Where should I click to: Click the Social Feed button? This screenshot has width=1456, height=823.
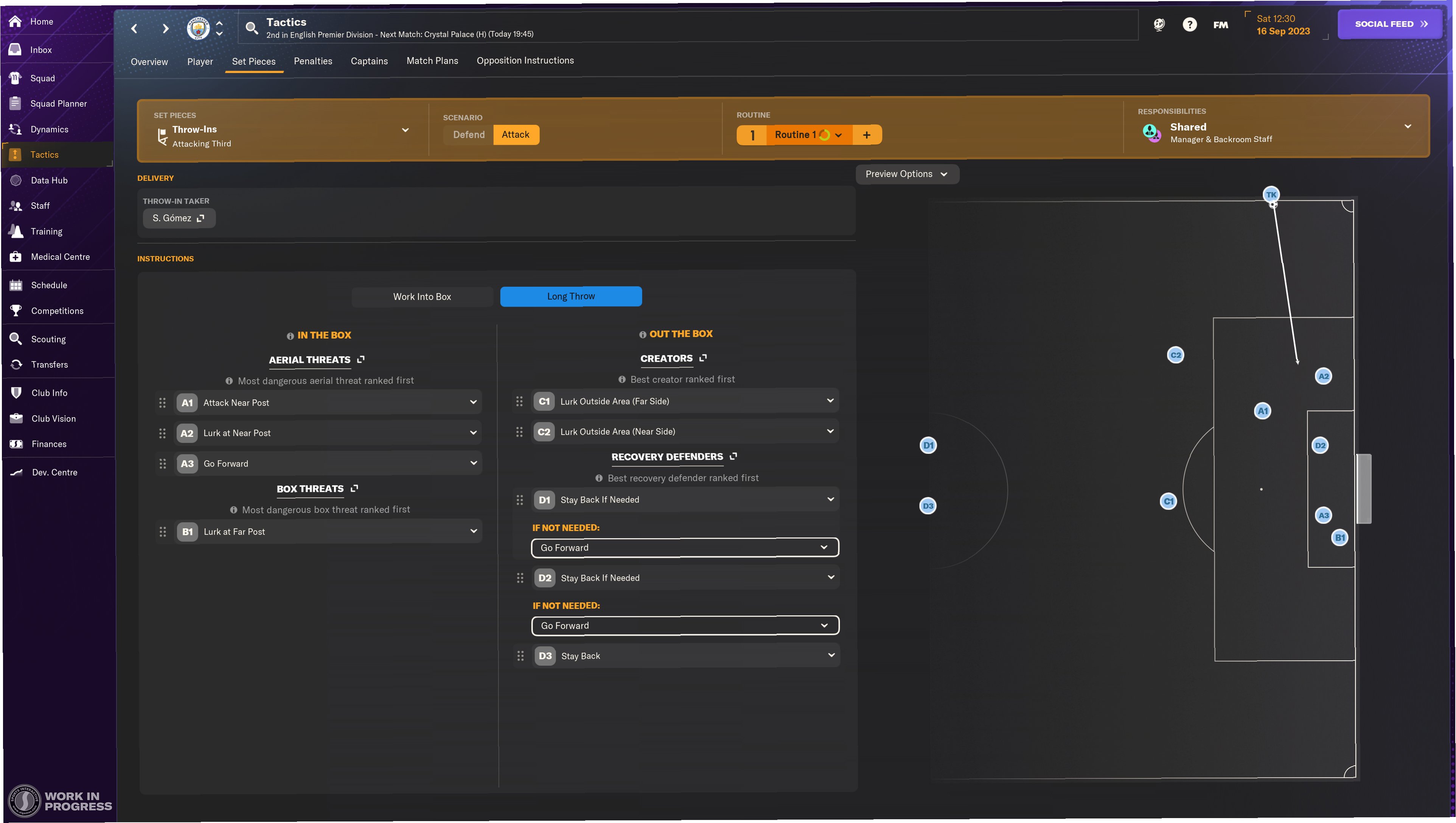pos(1390,24)
